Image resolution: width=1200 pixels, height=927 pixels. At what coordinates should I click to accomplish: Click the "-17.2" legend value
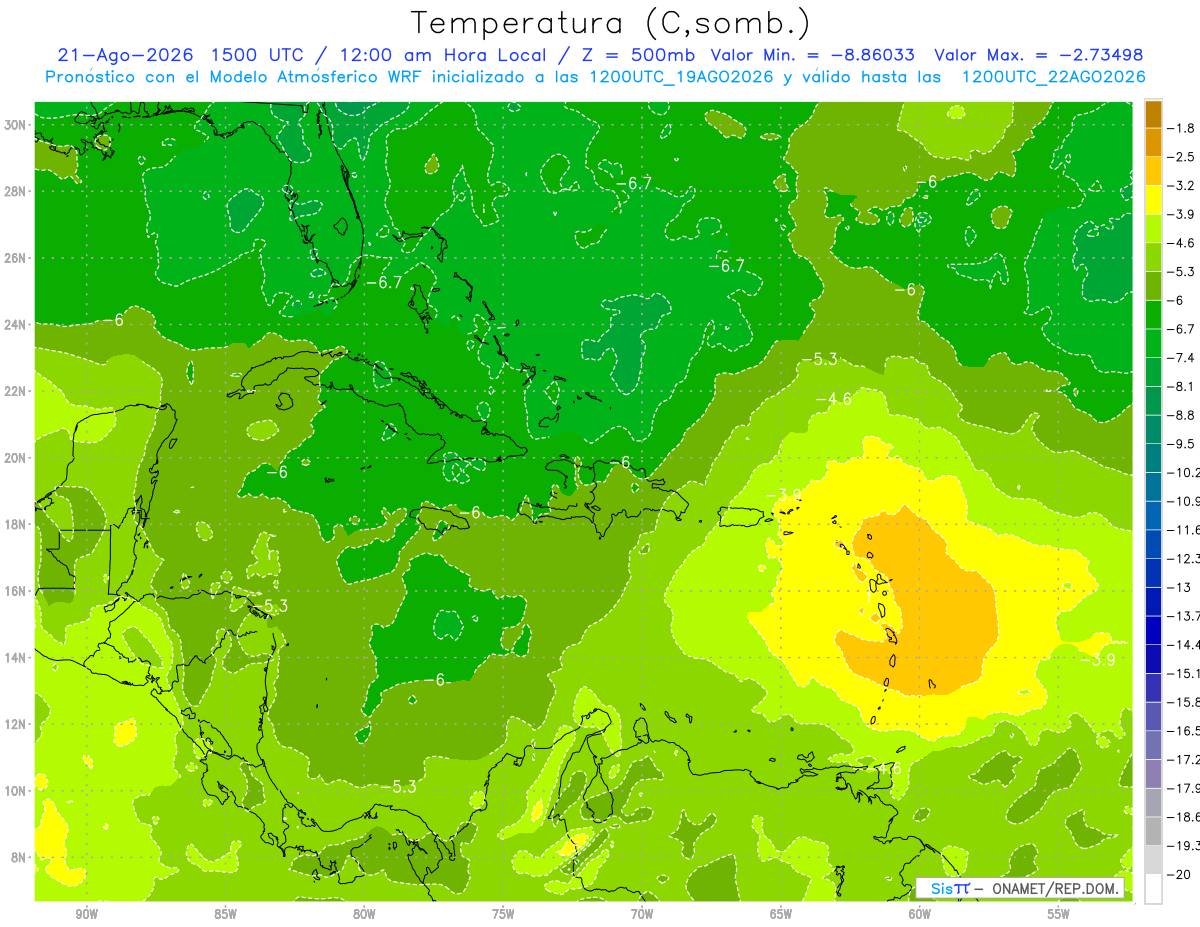1183,760
